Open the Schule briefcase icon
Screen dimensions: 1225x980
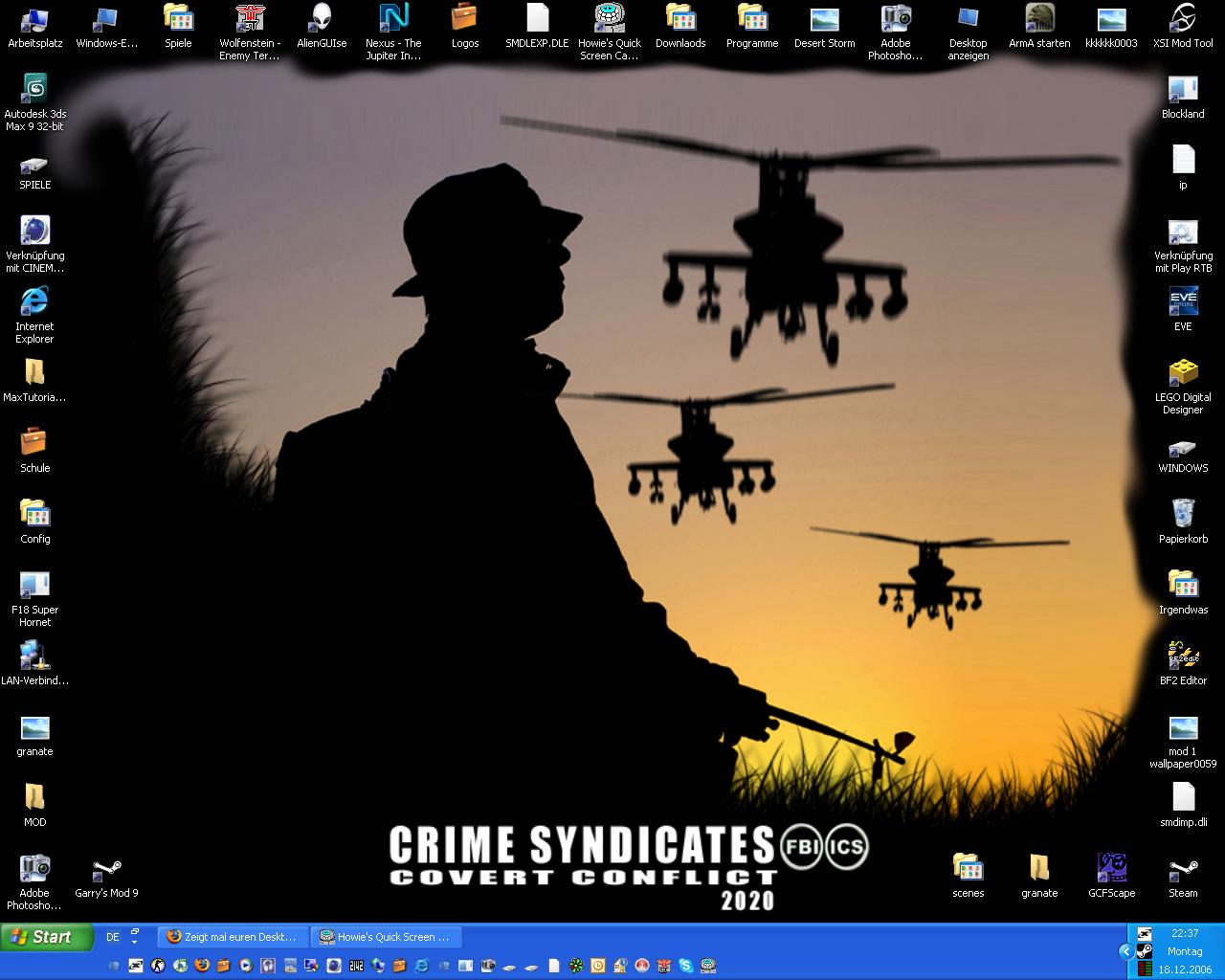point(34,452)
